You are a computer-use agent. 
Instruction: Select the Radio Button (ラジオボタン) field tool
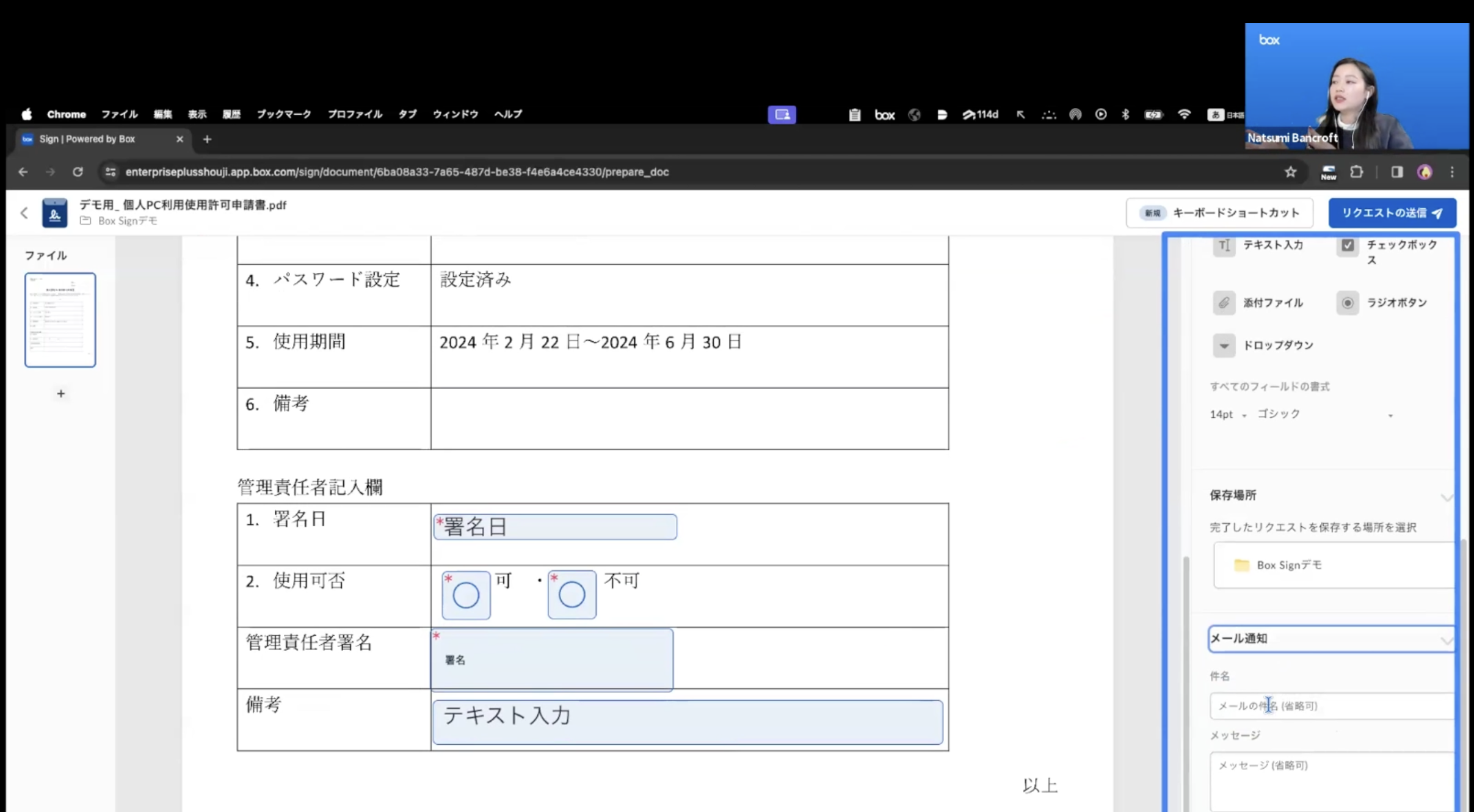click(1382, 303)
